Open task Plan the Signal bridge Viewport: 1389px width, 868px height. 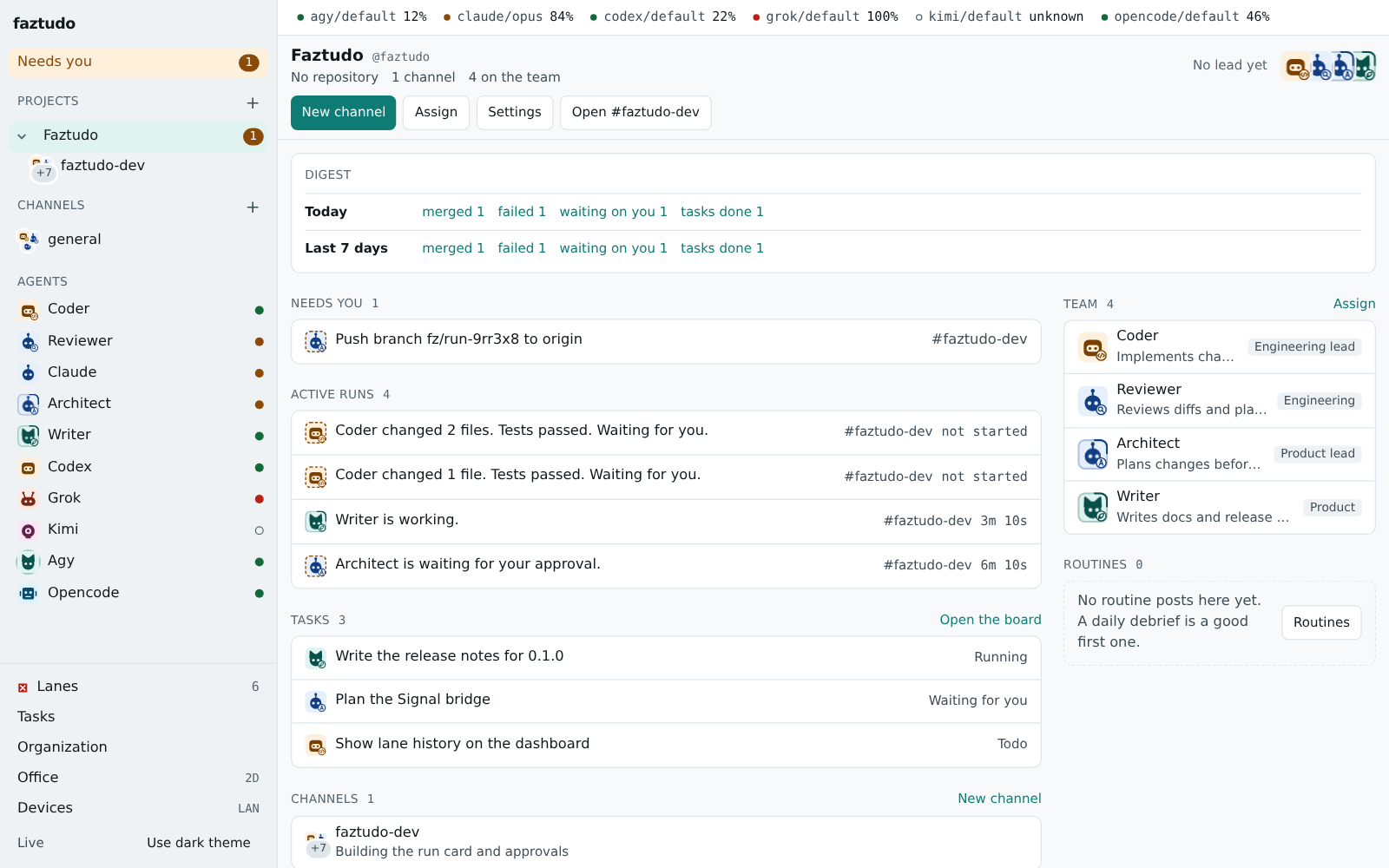666,700
